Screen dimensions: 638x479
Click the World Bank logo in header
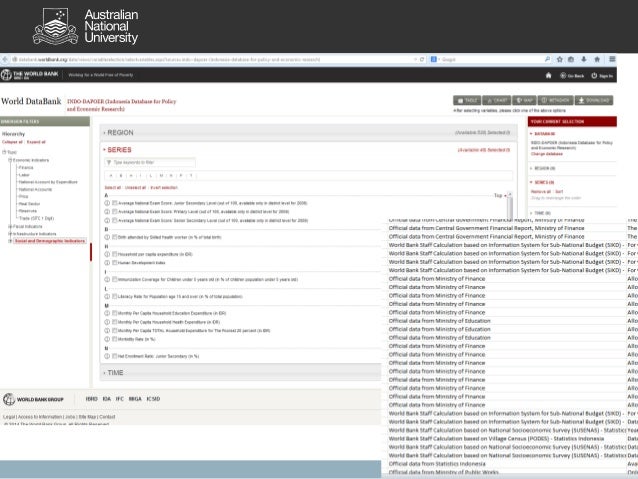[x=30, y=75]
